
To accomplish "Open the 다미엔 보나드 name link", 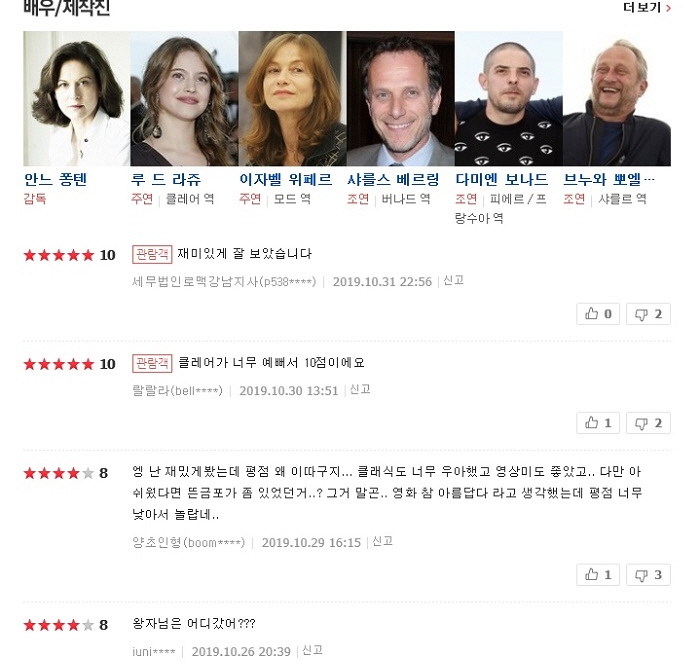I will pyautogui.click(x=501, y=179).
